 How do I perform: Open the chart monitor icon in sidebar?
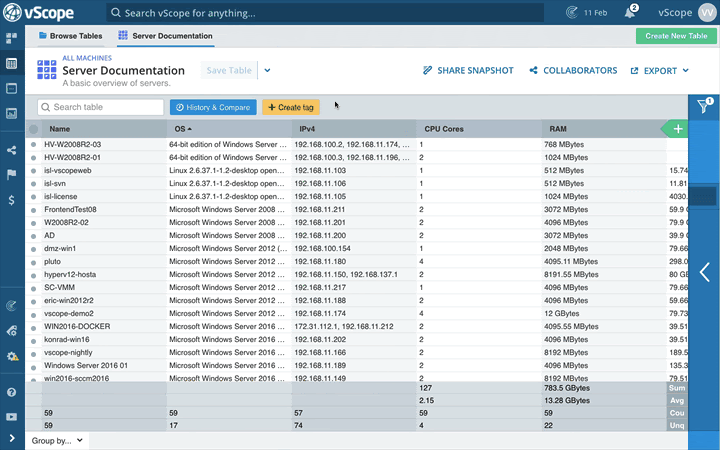click(x=11, y=113)
